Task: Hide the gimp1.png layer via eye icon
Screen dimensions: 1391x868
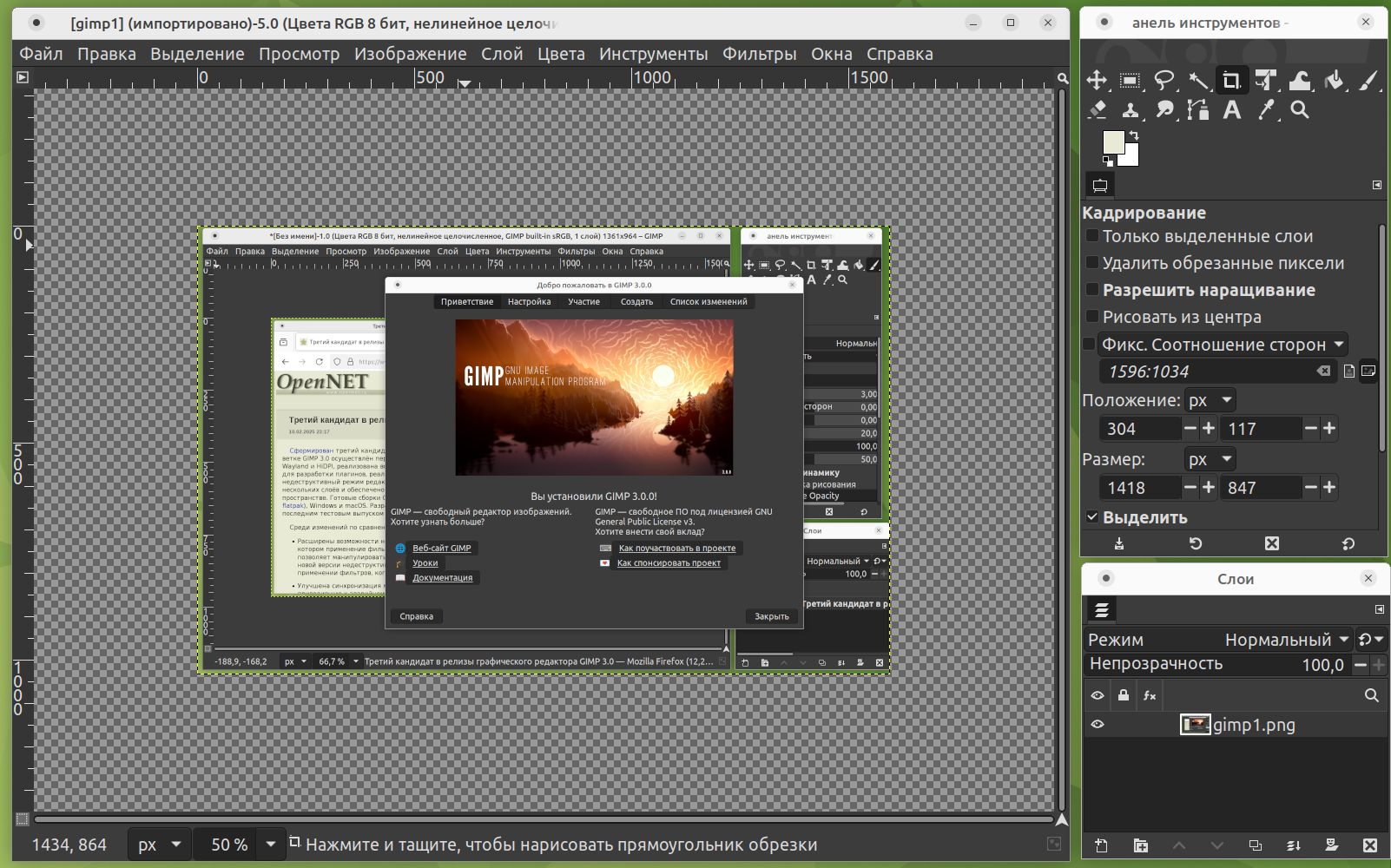Action: click(1098, 724)
